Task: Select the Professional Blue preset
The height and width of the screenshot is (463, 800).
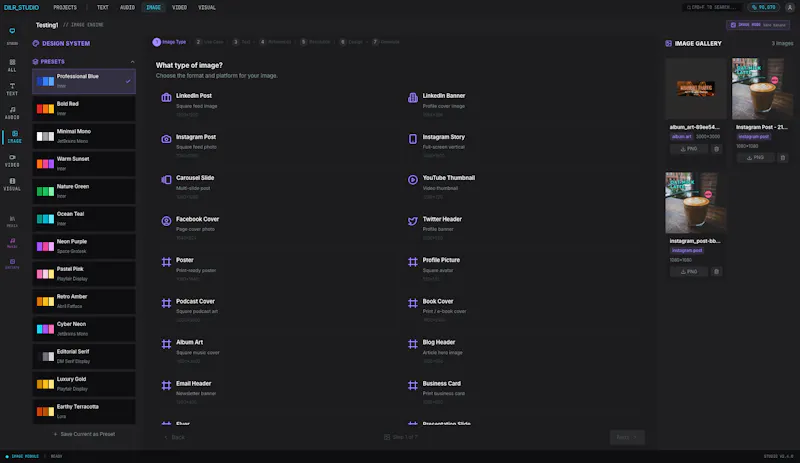Action: tap(84, 81)
